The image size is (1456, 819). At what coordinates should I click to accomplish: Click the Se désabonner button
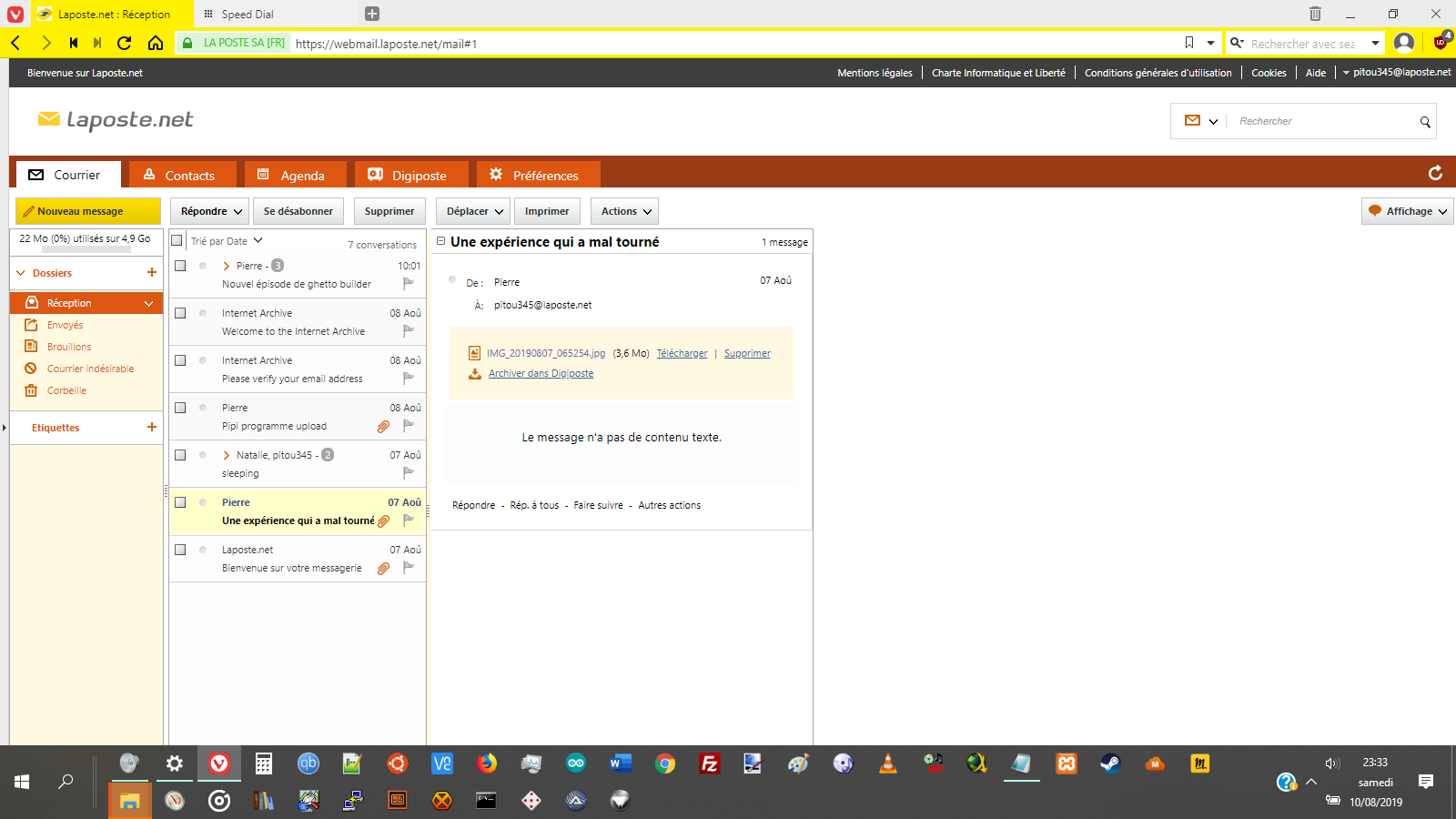pos(298,211)
